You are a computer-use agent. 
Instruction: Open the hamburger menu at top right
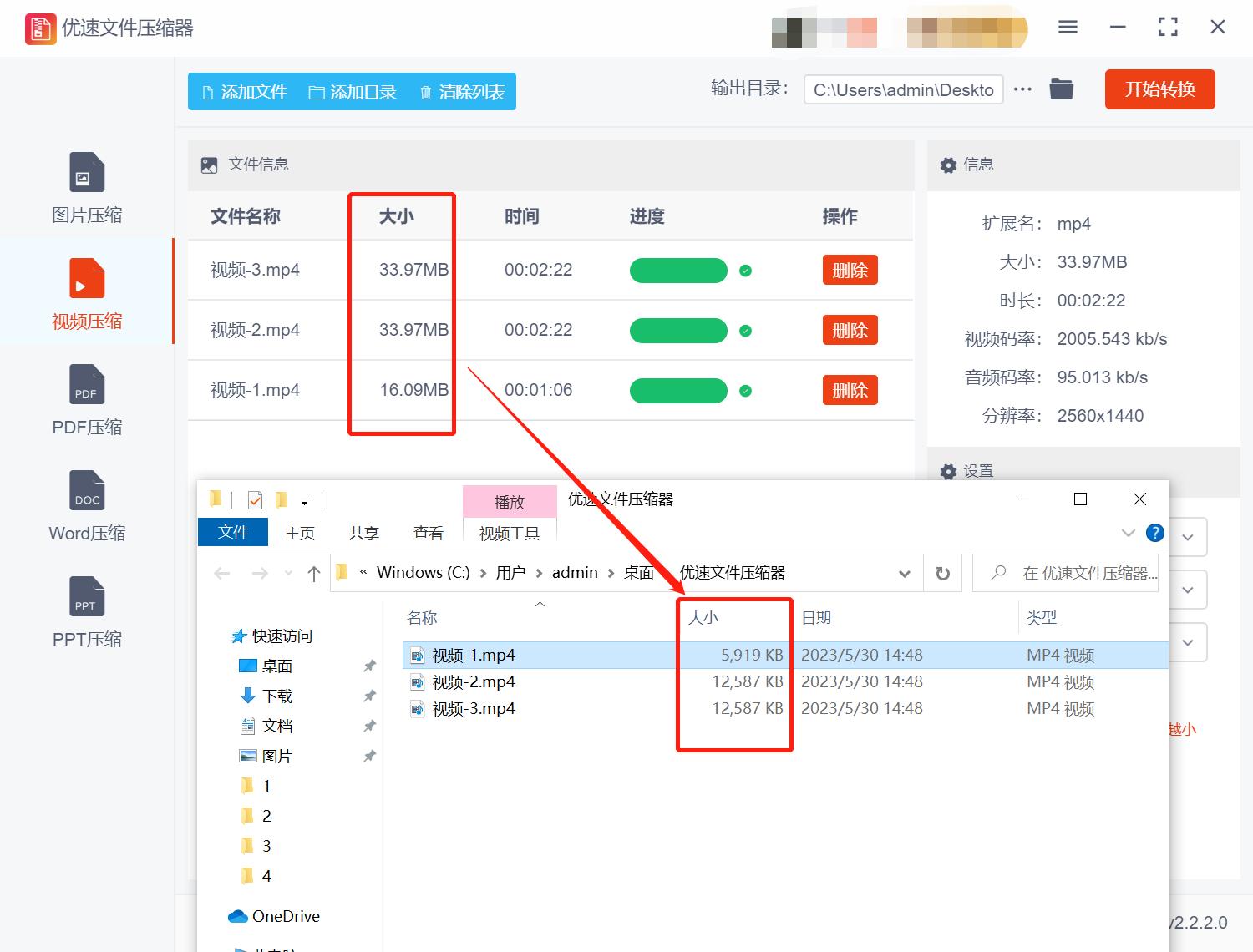pyautogui.click(x=1067, y=27)
